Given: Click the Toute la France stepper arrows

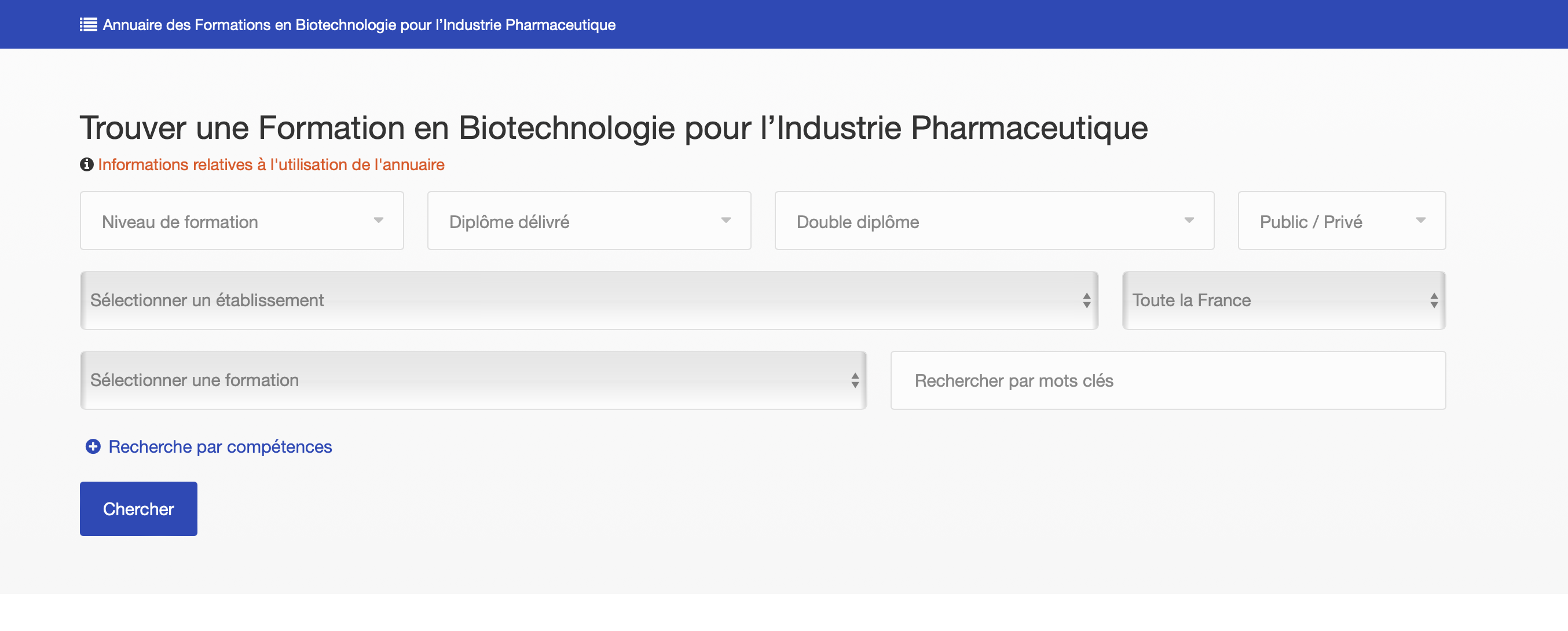Looking at the screenshot, I should coord(1434,300).
